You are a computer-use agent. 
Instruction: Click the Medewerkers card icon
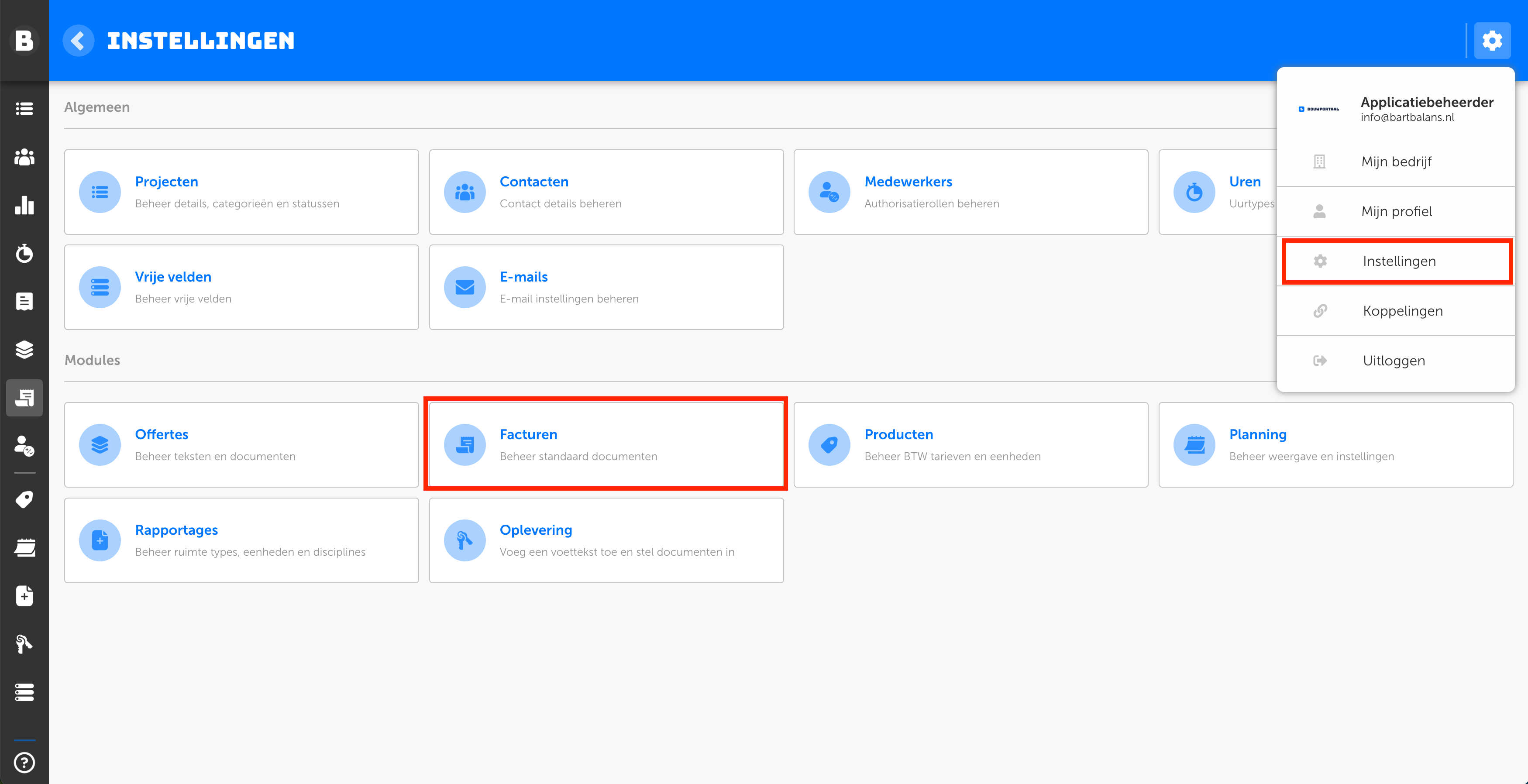coord(829,192)
